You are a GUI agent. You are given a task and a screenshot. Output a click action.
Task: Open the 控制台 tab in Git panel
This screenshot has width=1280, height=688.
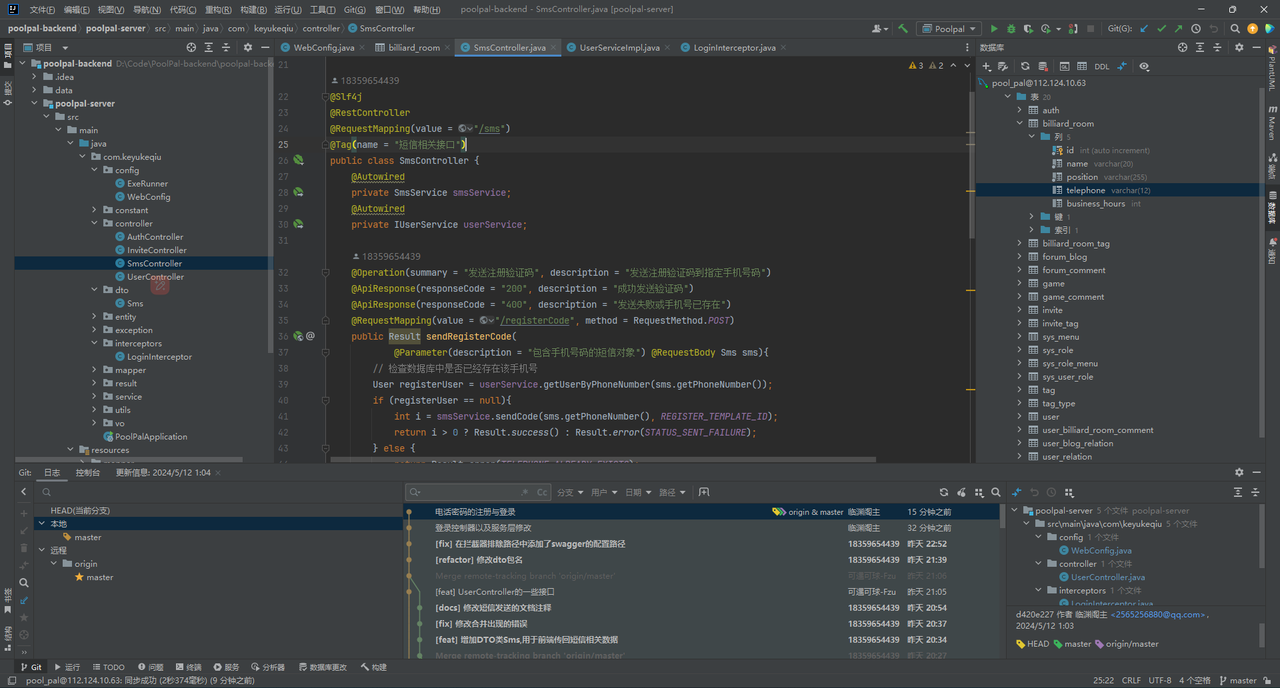click(x=88, y=472)
